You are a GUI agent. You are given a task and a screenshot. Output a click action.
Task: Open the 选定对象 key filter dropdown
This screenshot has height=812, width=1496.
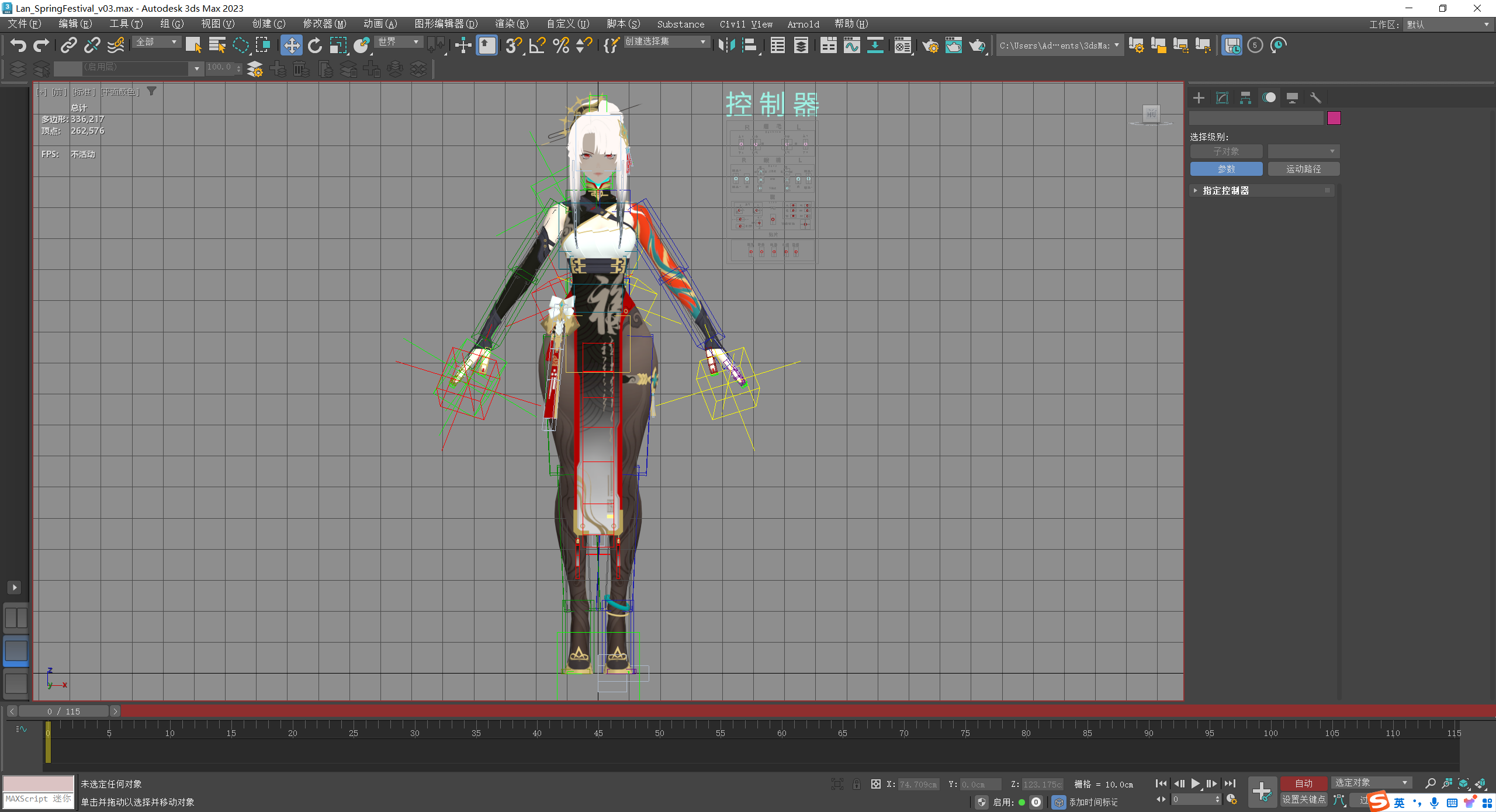(1371, 783)
